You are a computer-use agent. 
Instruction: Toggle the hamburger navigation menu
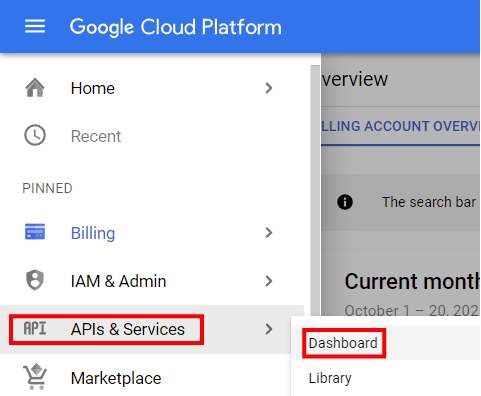click(35, 26)
